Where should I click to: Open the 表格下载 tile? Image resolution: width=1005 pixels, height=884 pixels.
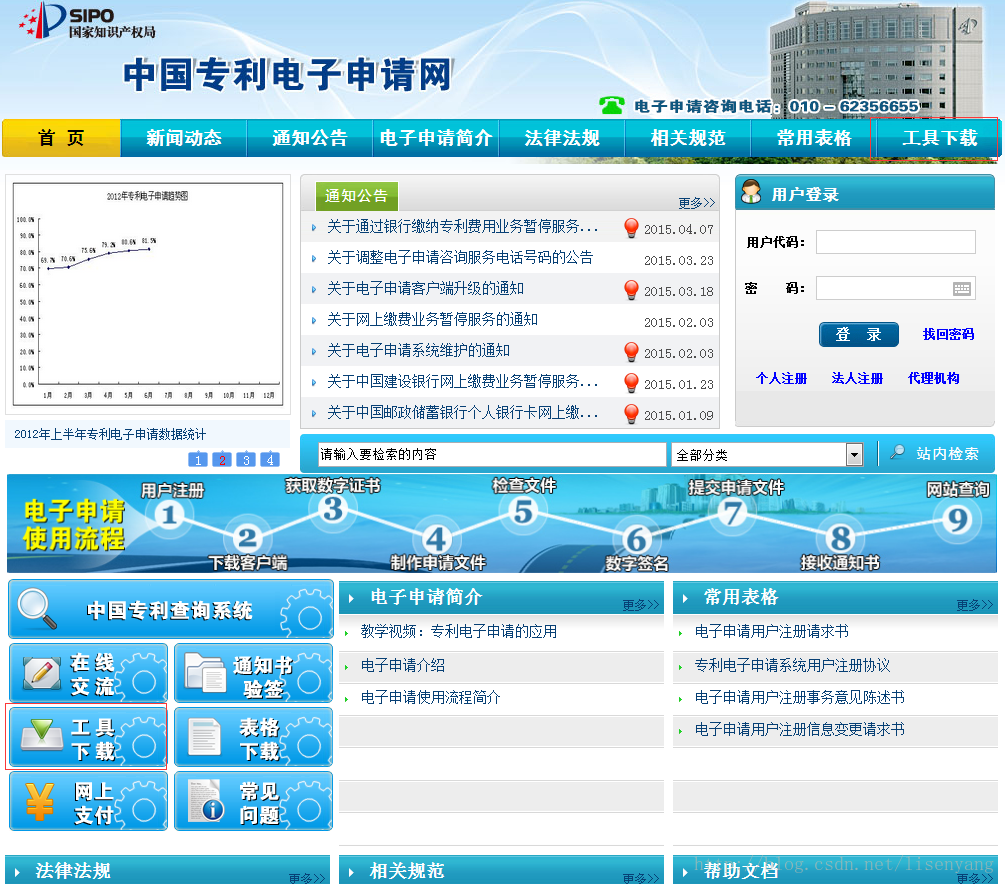click(x=253, y=737)
